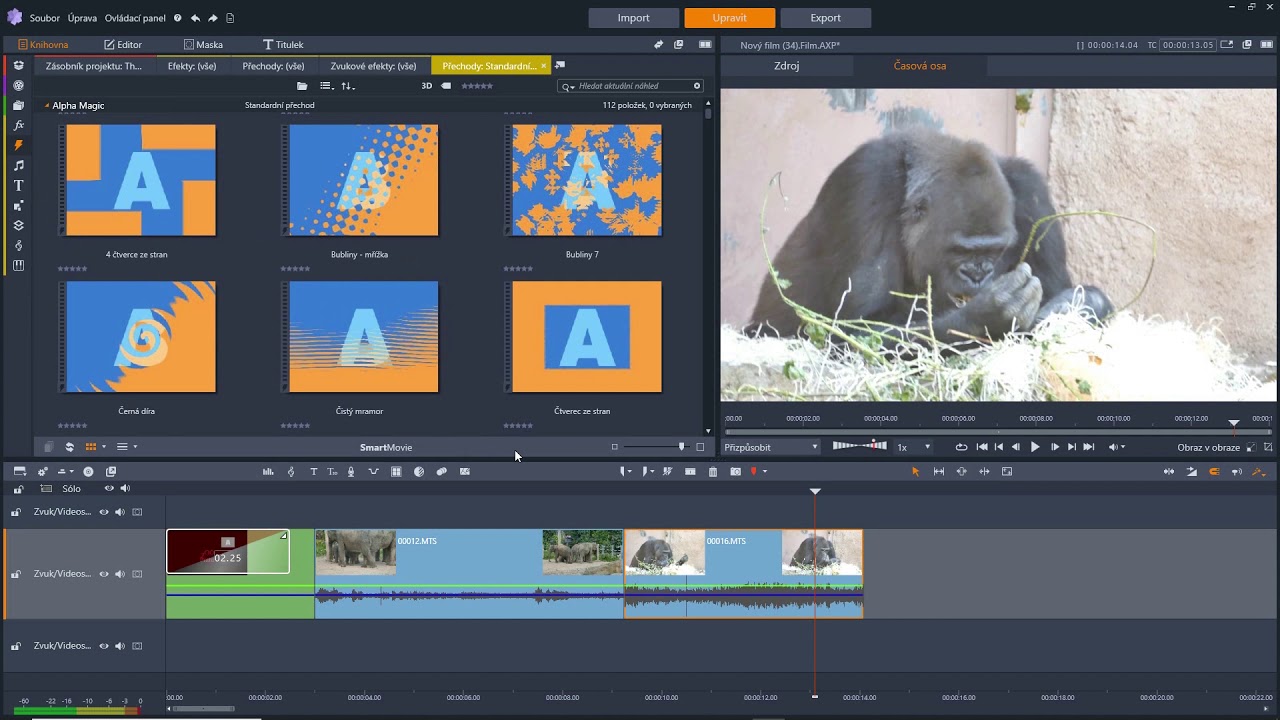The image size is (1280, 720).
Task: Select the fx effects category in sidebar
Action: [x=18, y=126]
